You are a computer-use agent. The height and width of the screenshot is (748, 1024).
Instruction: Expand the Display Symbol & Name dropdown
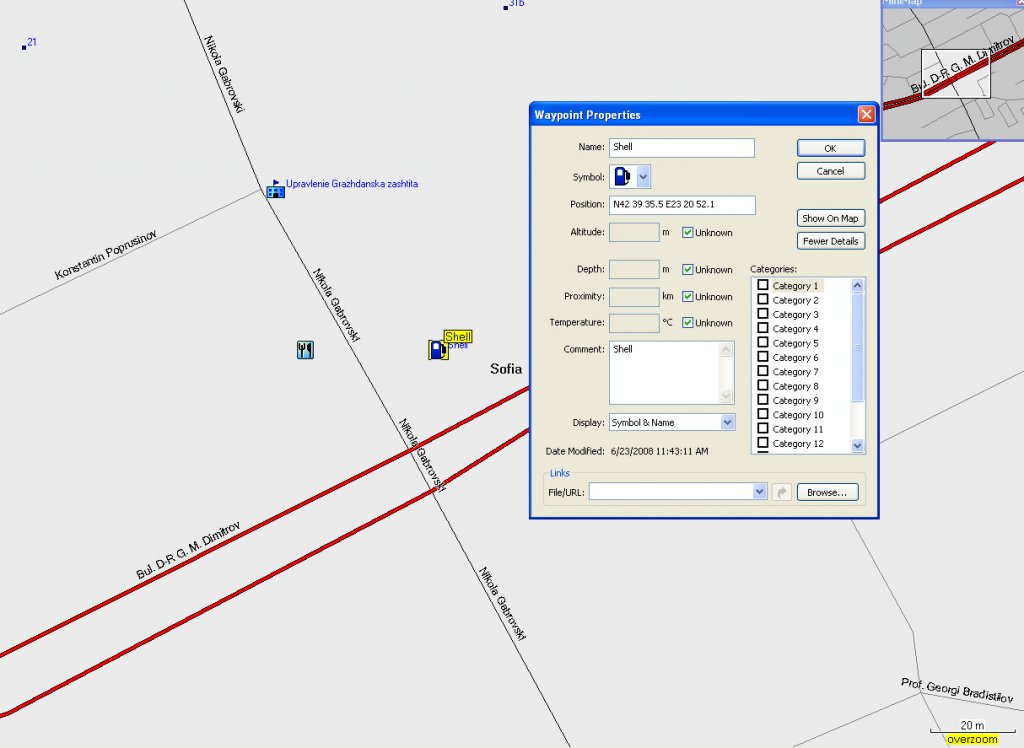point(727,423)
